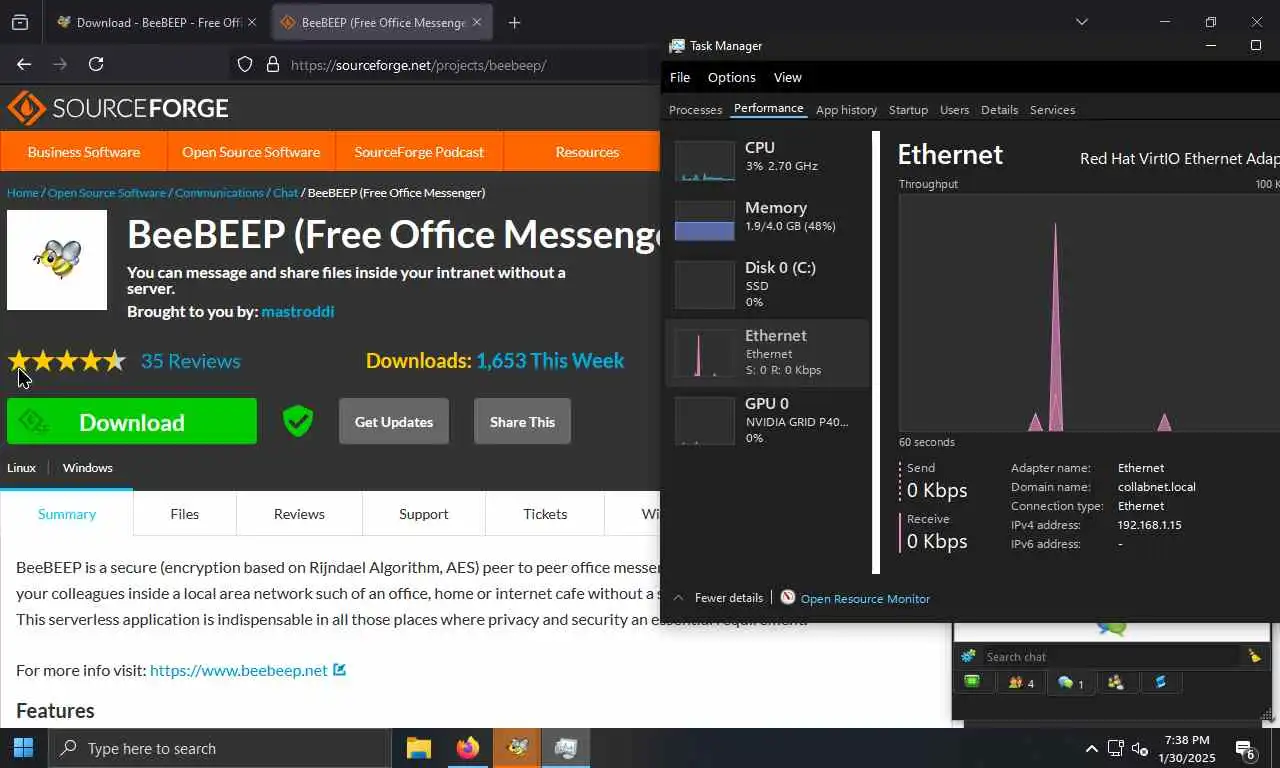The width and height of the screenshot is (1280, 768).
Task: Switch to Firefox on the taskbar
Action: coord(467,748)
